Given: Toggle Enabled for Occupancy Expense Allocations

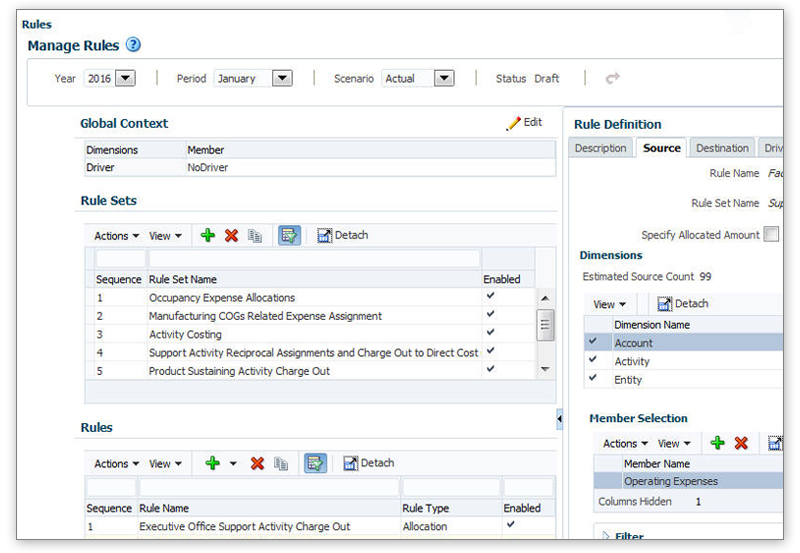Looking at the screenshot, I should click(490, 297).
